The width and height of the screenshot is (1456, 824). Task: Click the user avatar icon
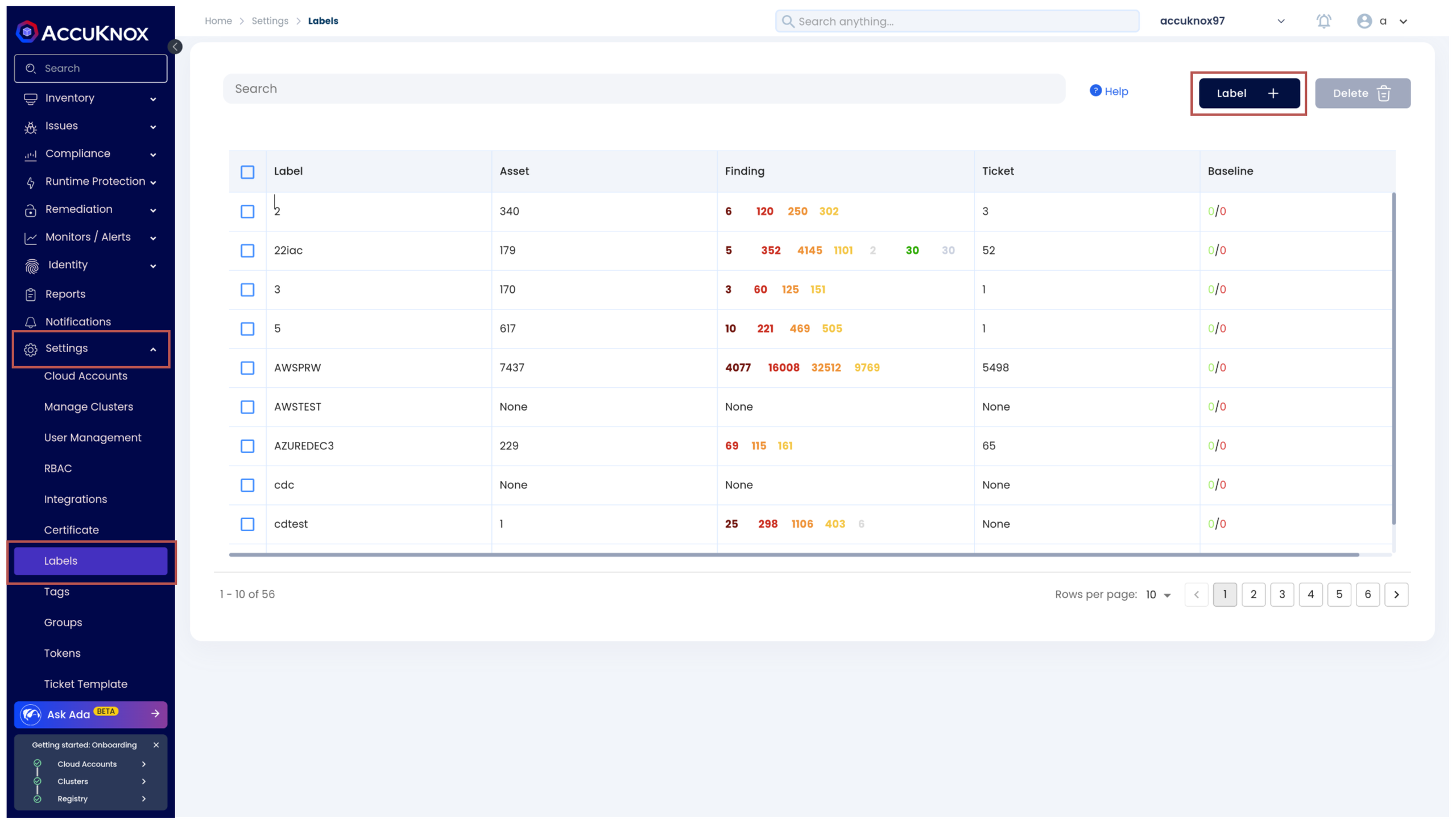coord(1364,21)
